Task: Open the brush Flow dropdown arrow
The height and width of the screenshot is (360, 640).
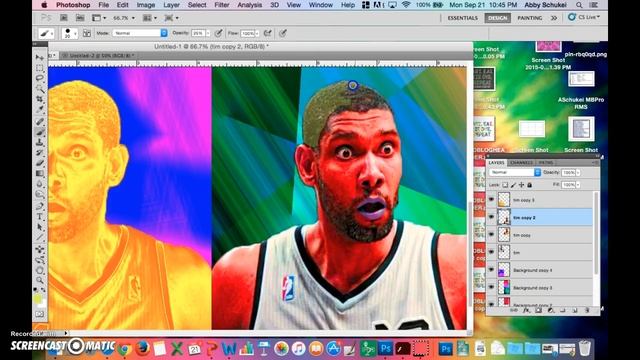Action: click(257, 33)
